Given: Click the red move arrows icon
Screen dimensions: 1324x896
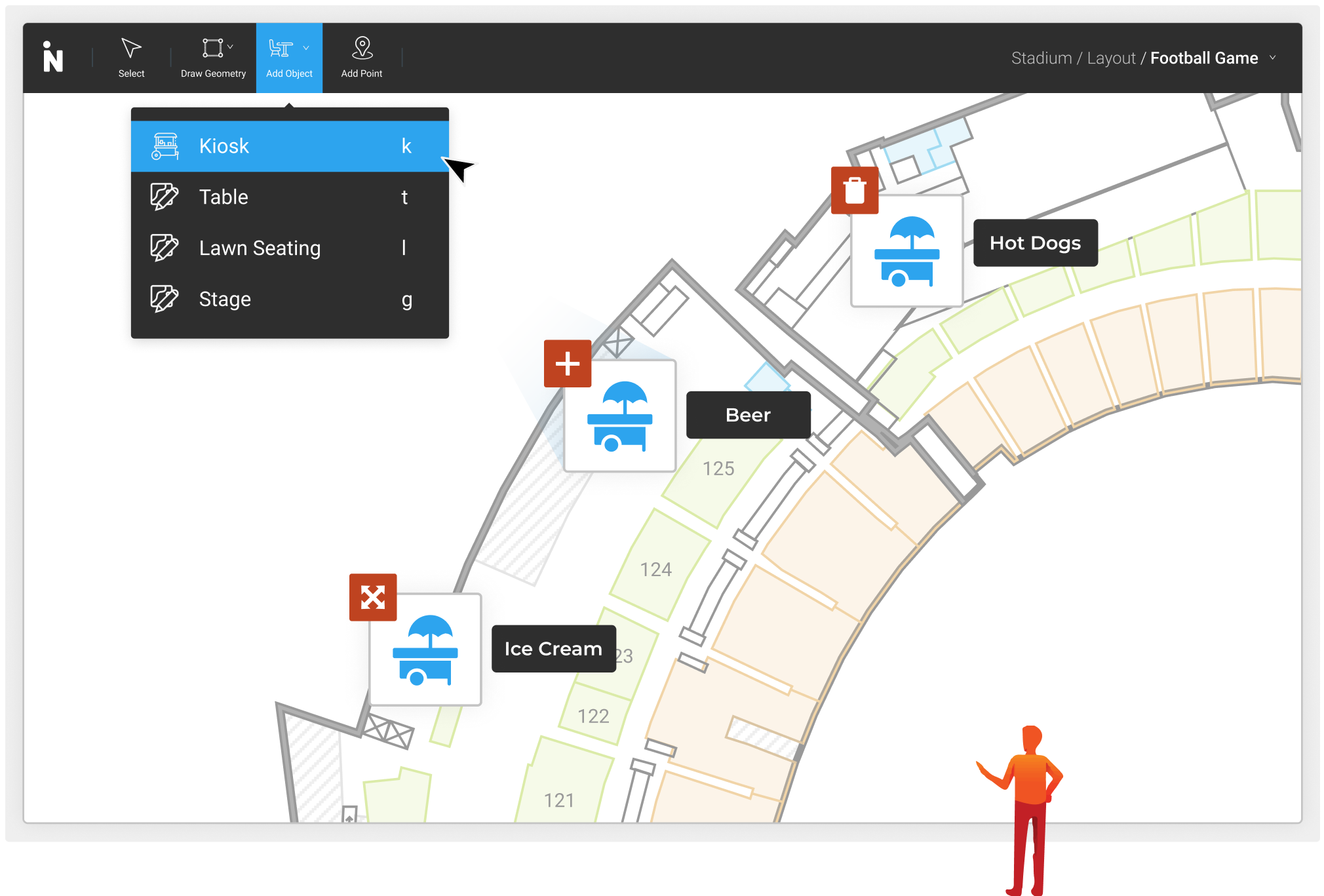Looking at the screenshot, I should 373,597.
